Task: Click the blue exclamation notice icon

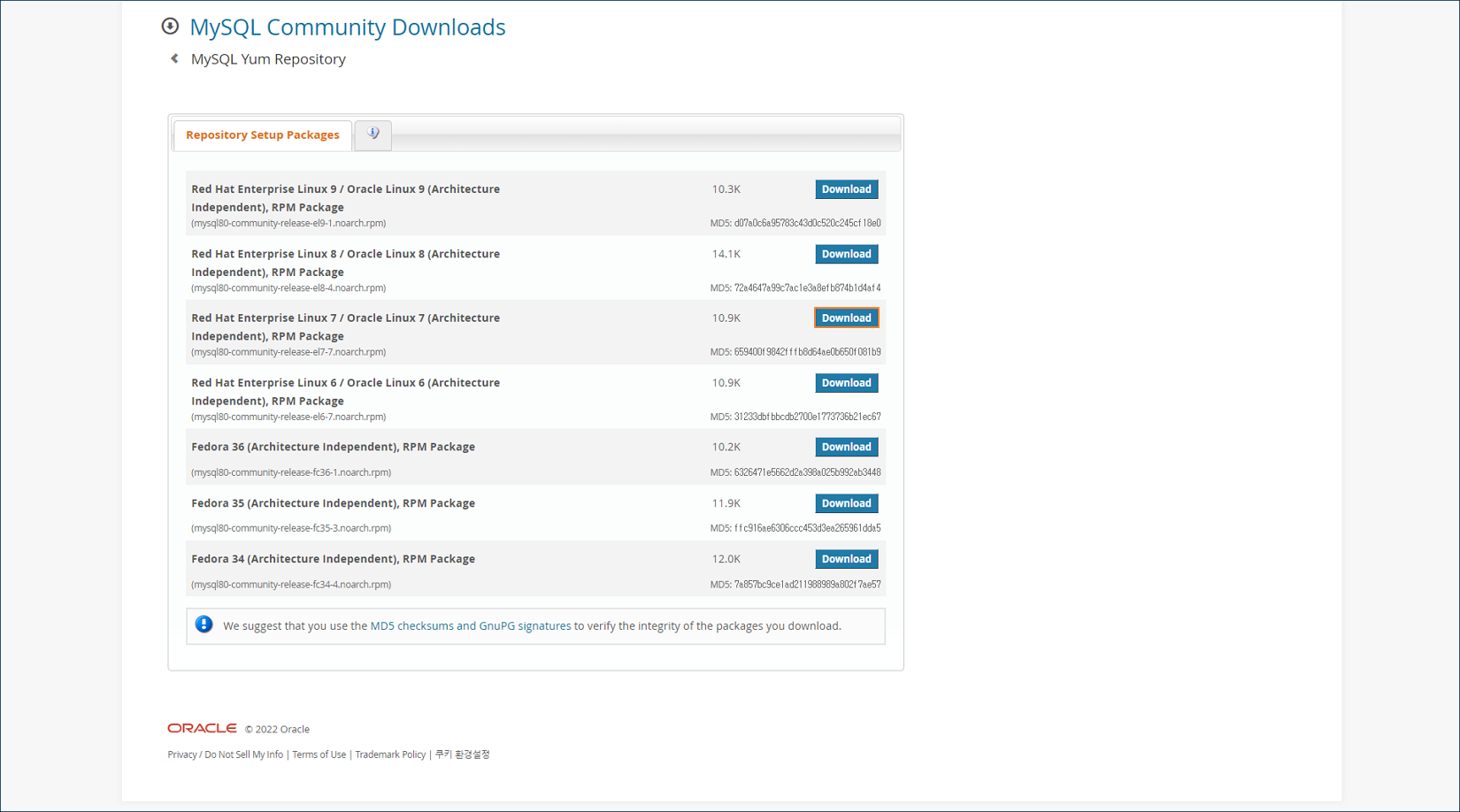Action: click(204, 624)
